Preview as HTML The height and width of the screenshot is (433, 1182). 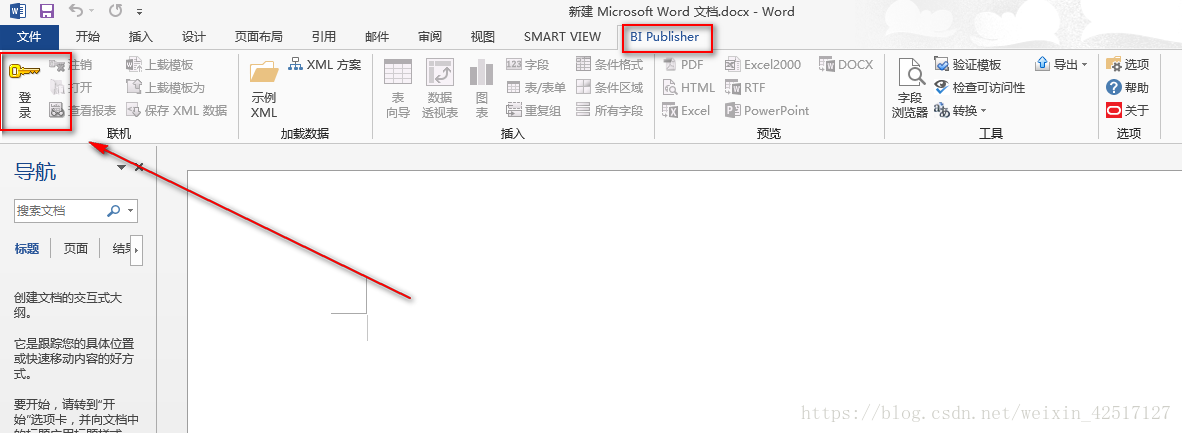pyautogui.click(x=689, y=88)
